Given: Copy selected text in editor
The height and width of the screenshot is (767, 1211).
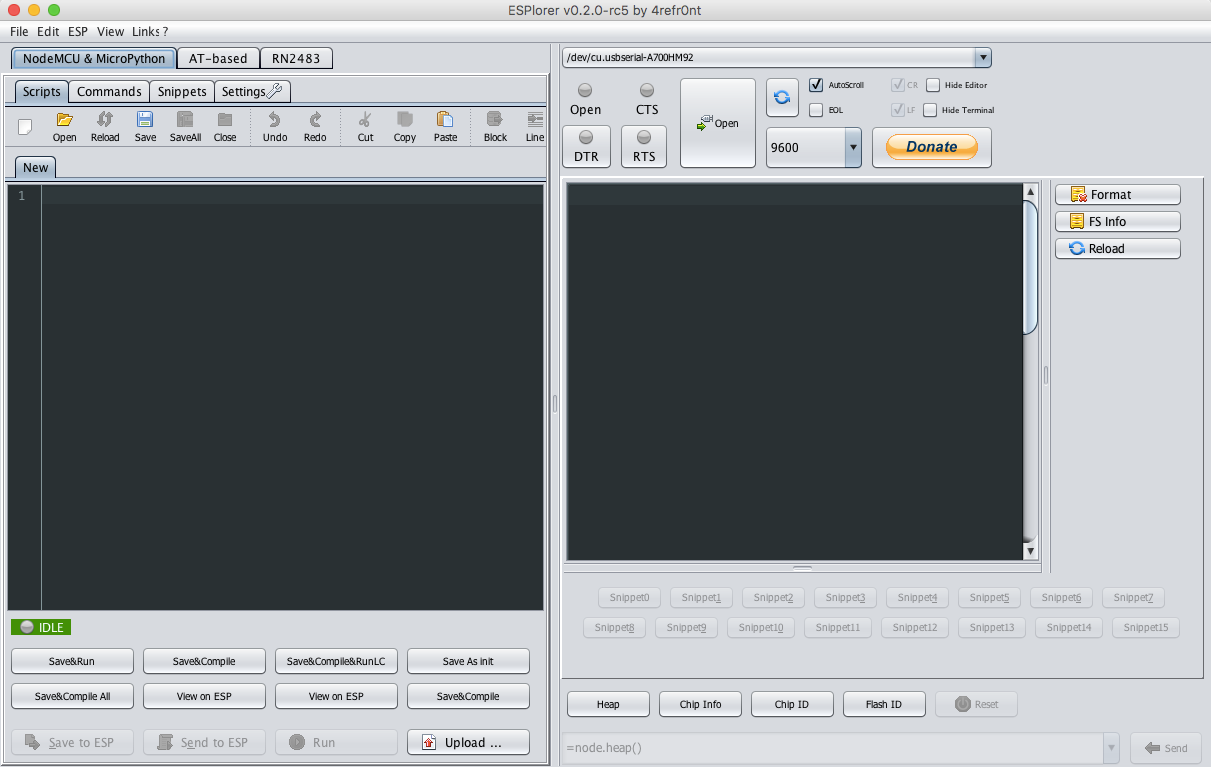Looking at the screenshot, I should 405,127.
